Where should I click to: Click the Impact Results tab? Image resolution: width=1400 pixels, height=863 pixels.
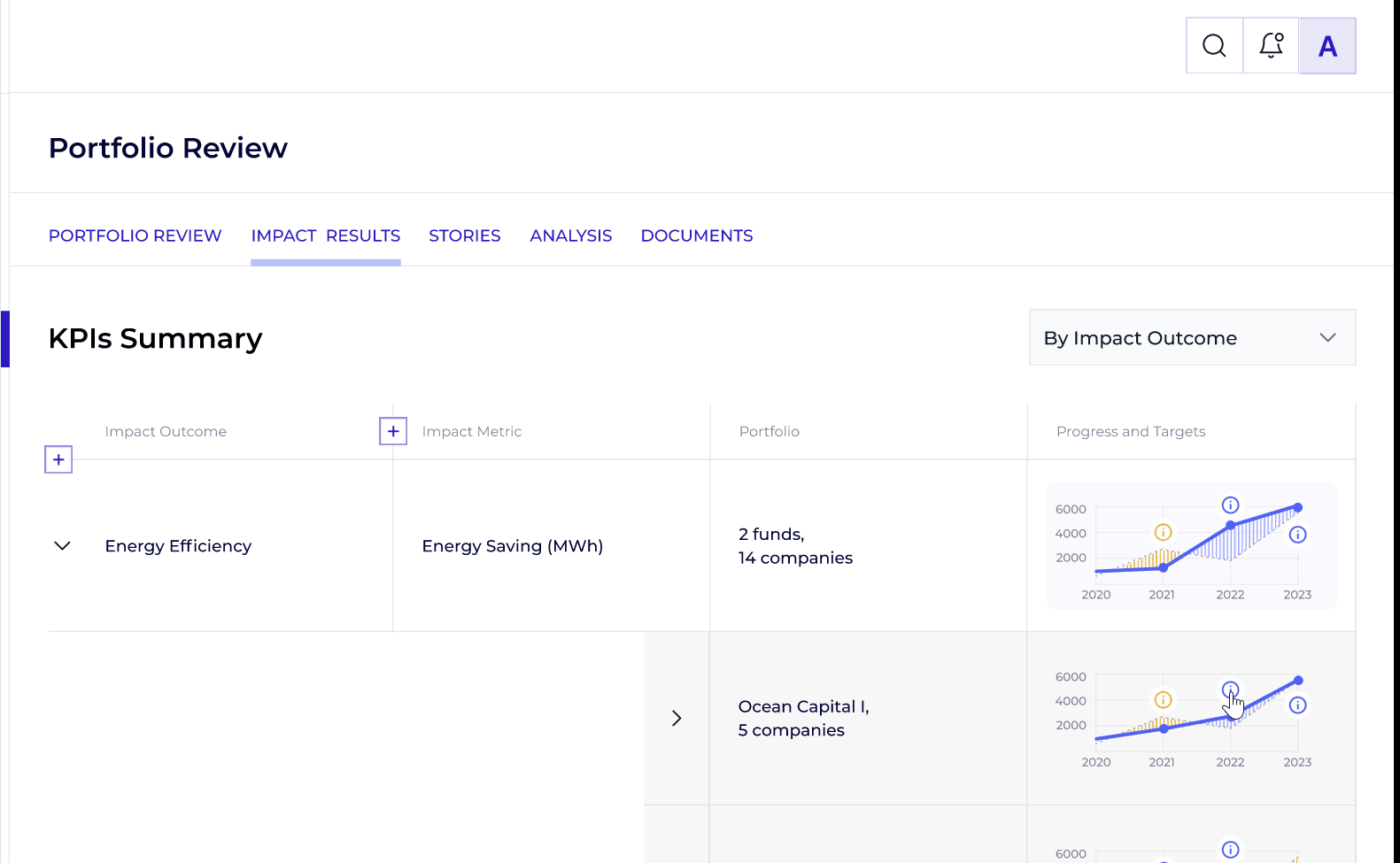point(325,235)
